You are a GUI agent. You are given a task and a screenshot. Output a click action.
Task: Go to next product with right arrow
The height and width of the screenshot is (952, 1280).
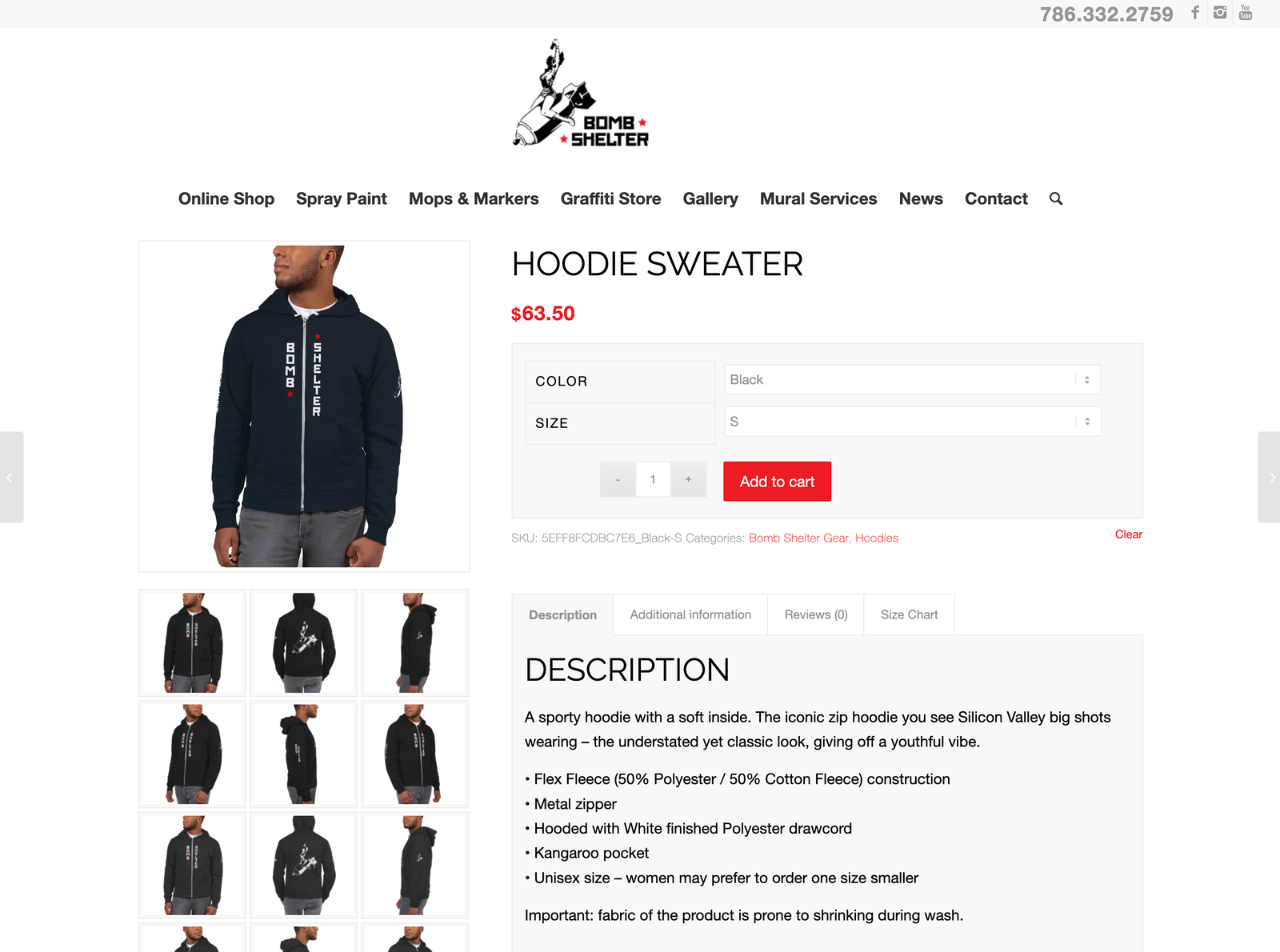point(1269,478)
